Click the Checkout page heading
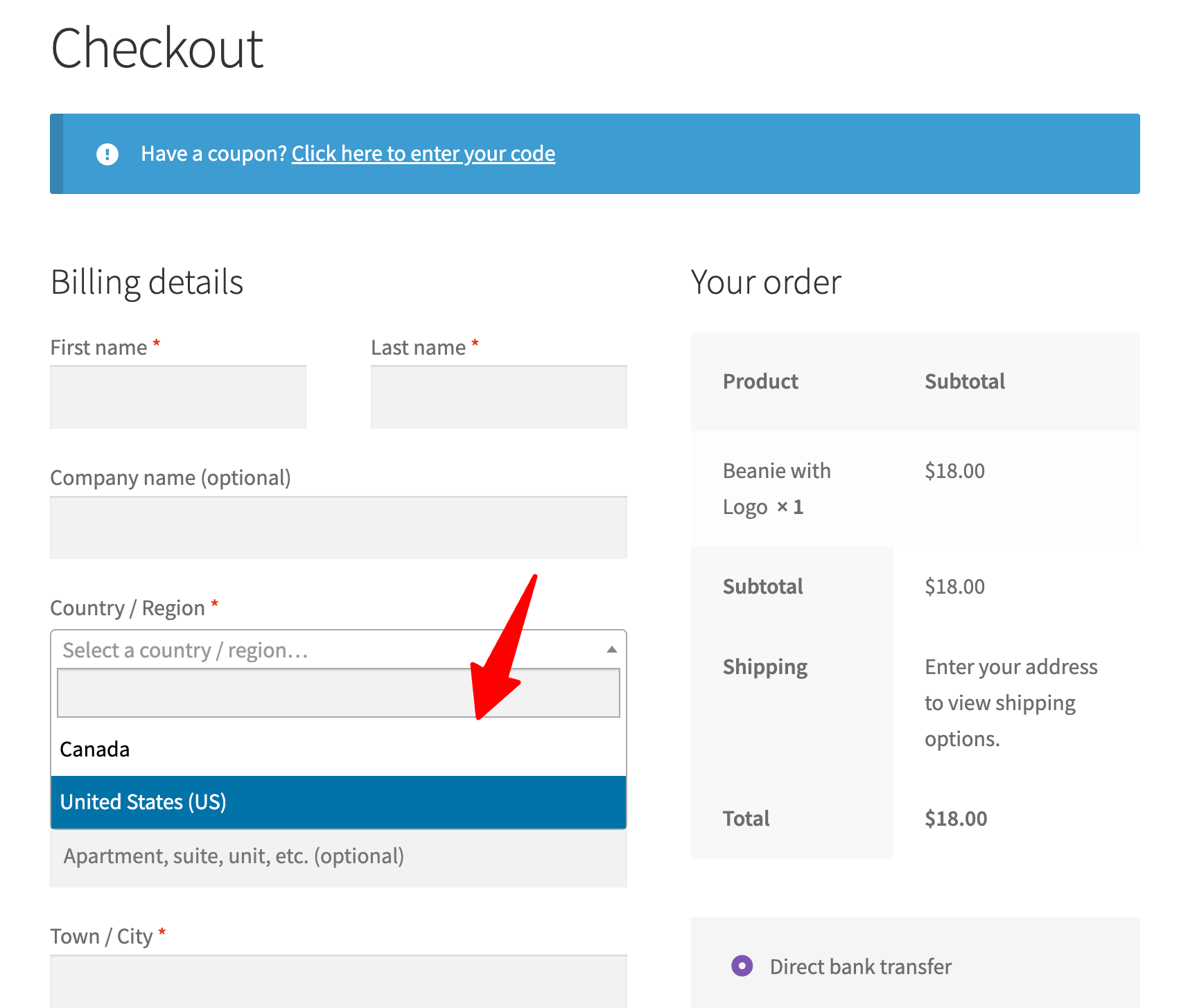 157,48
